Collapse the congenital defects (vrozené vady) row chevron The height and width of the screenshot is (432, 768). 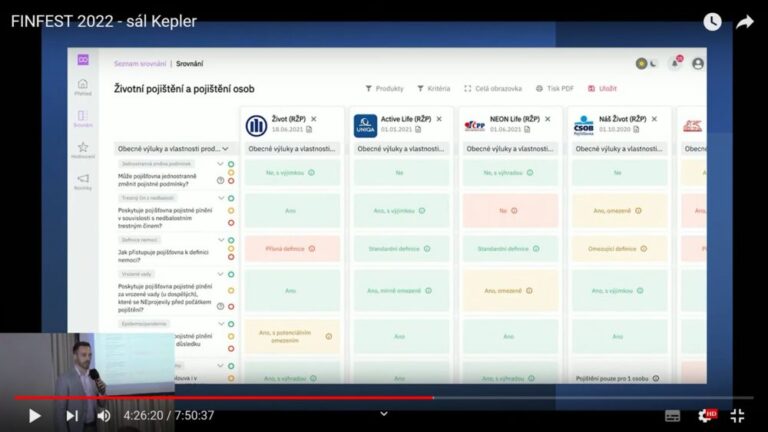pos(220,274)
